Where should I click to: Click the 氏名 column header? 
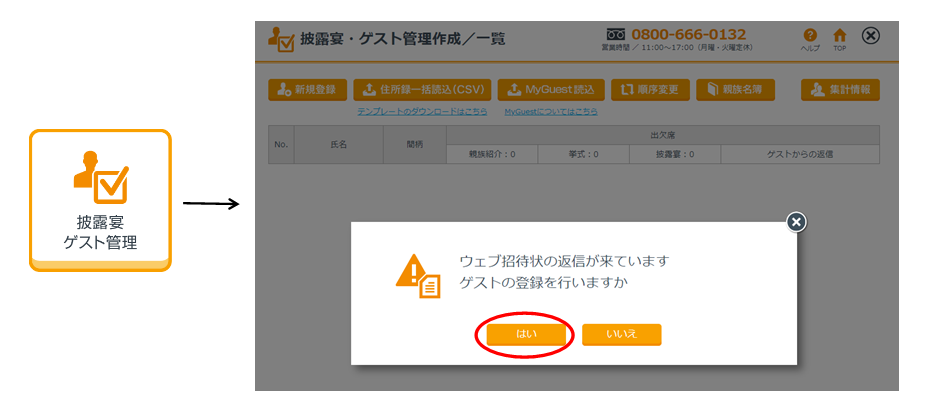(x=338, y=145)
